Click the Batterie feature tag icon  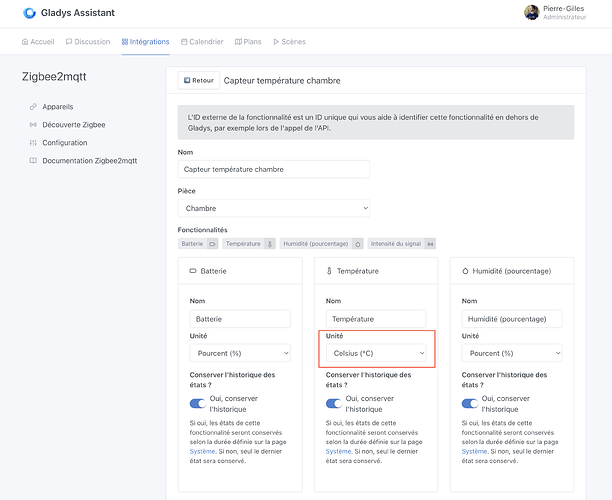coord(212,243)
